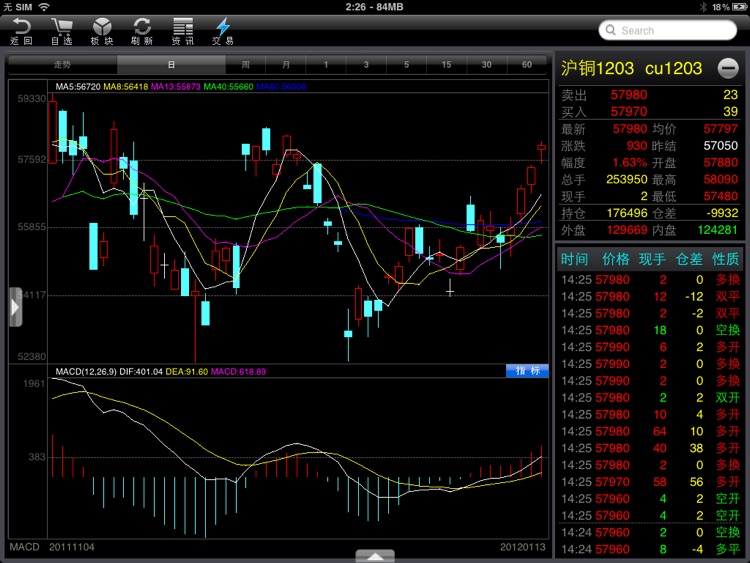
Task: Click the 20111104 start date label
Action: pyautogui.click(x=72, y=547)
